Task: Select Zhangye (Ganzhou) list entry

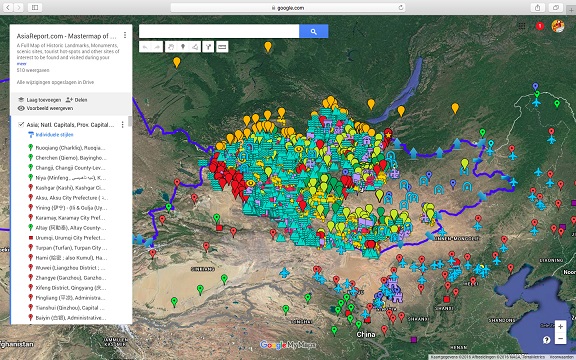Action: tap(70, 278)
